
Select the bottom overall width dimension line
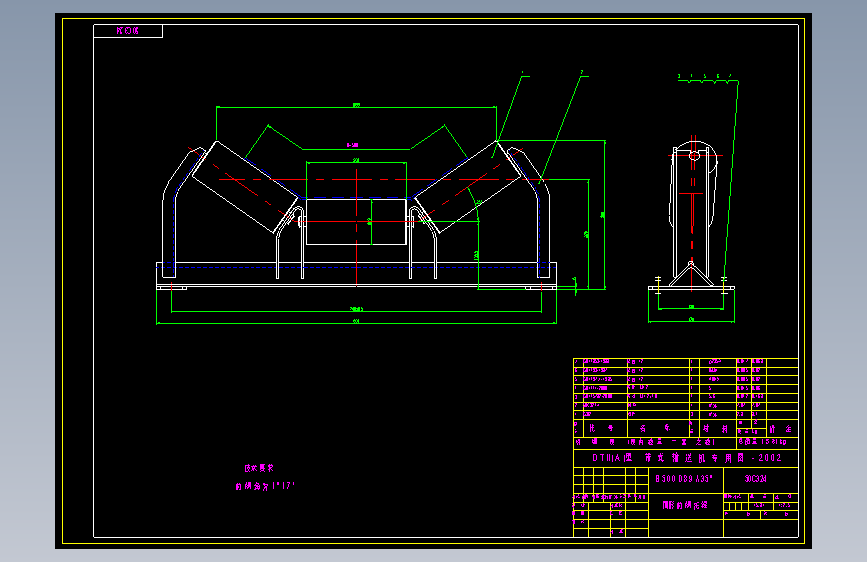click(x=356, y=322)
